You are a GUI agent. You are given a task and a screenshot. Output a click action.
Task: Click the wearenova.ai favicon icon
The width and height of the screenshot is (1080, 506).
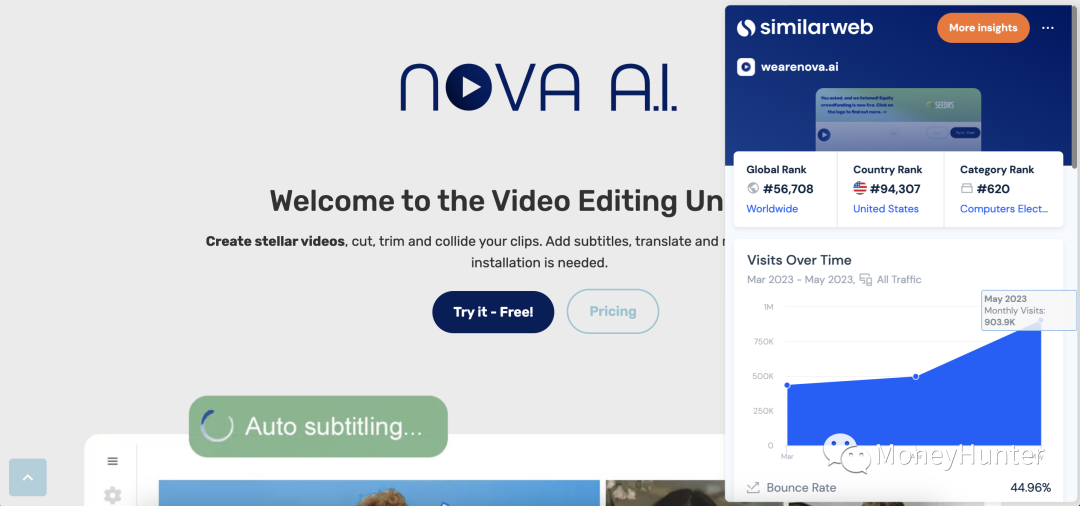pyautogui.click(x=746, y=67)
